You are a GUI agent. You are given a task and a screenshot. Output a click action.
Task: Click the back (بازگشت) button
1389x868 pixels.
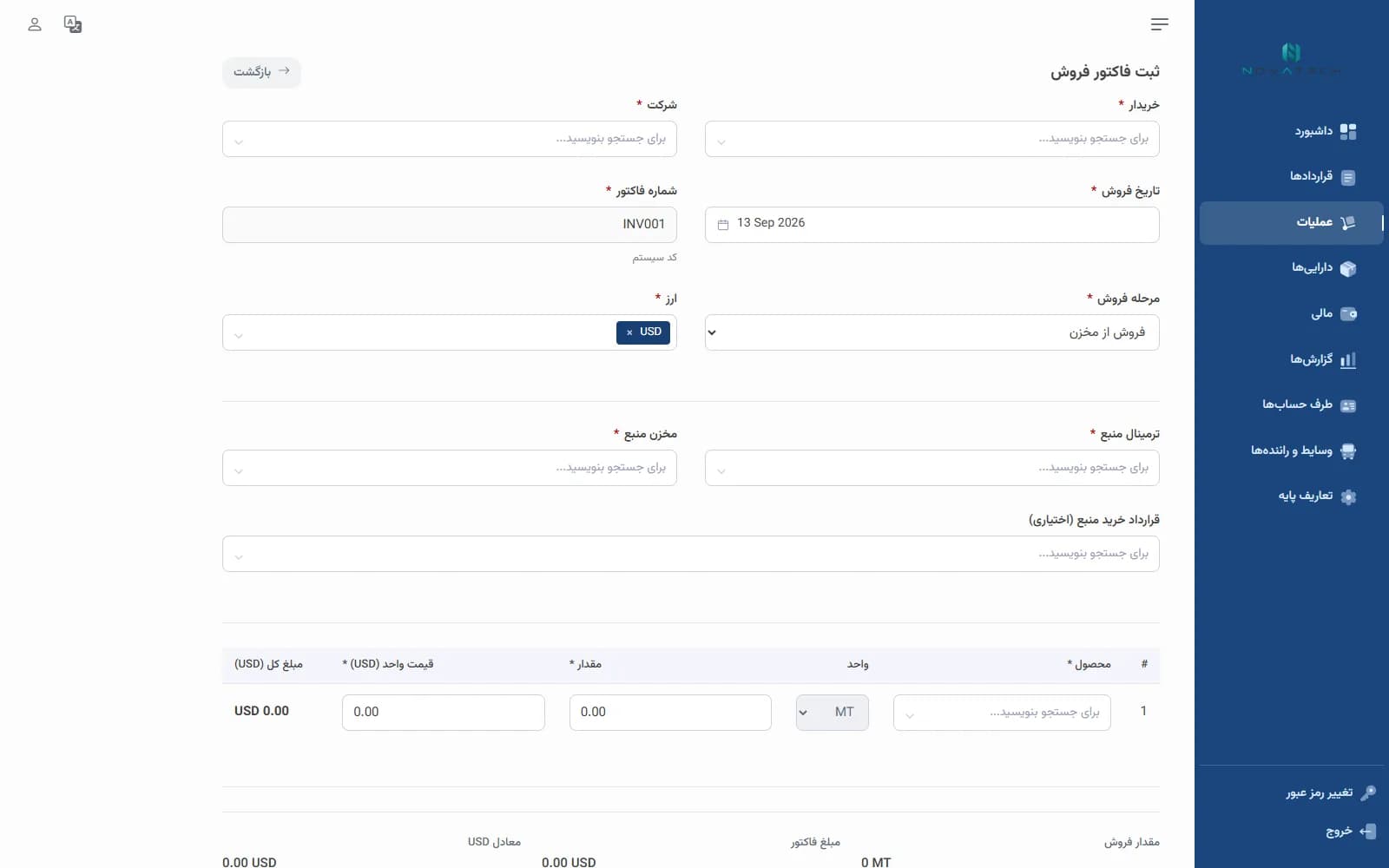pos(261,72)
